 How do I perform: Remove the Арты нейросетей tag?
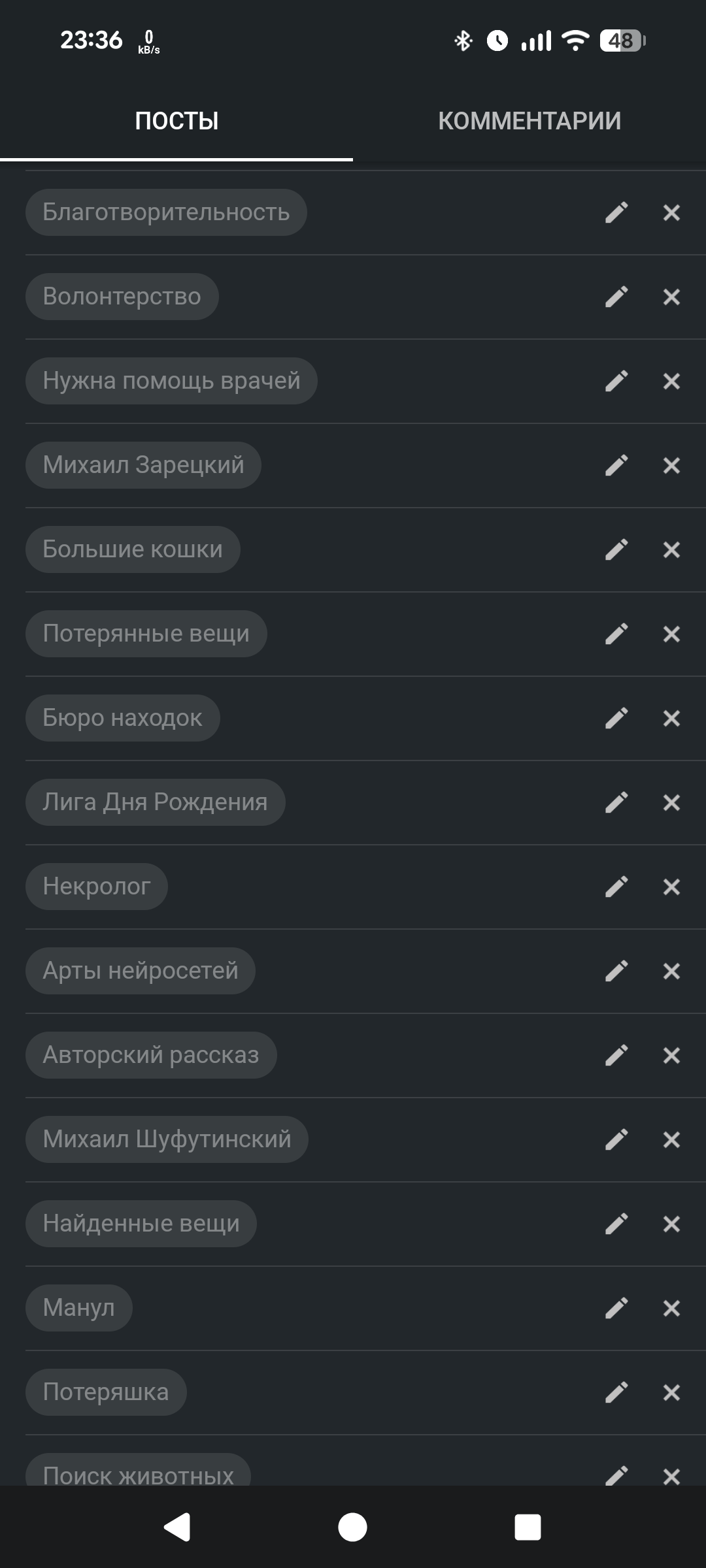pyautogui.click(x=671, y=971)
